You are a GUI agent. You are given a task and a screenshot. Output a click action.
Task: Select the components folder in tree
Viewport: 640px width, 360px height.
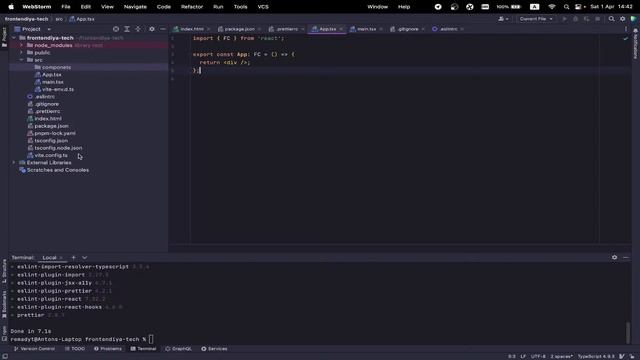(x=56, y=67)
